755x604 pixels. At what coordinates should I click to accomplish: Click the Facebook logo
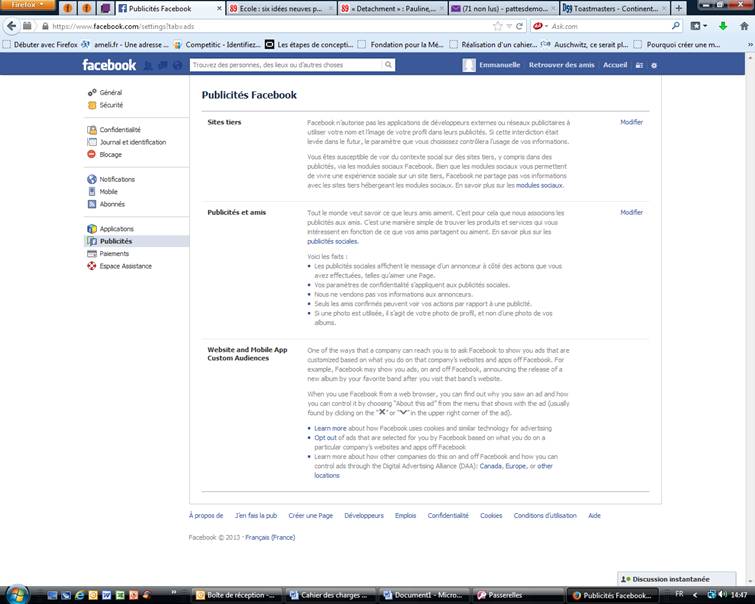(x=109, y=65)
